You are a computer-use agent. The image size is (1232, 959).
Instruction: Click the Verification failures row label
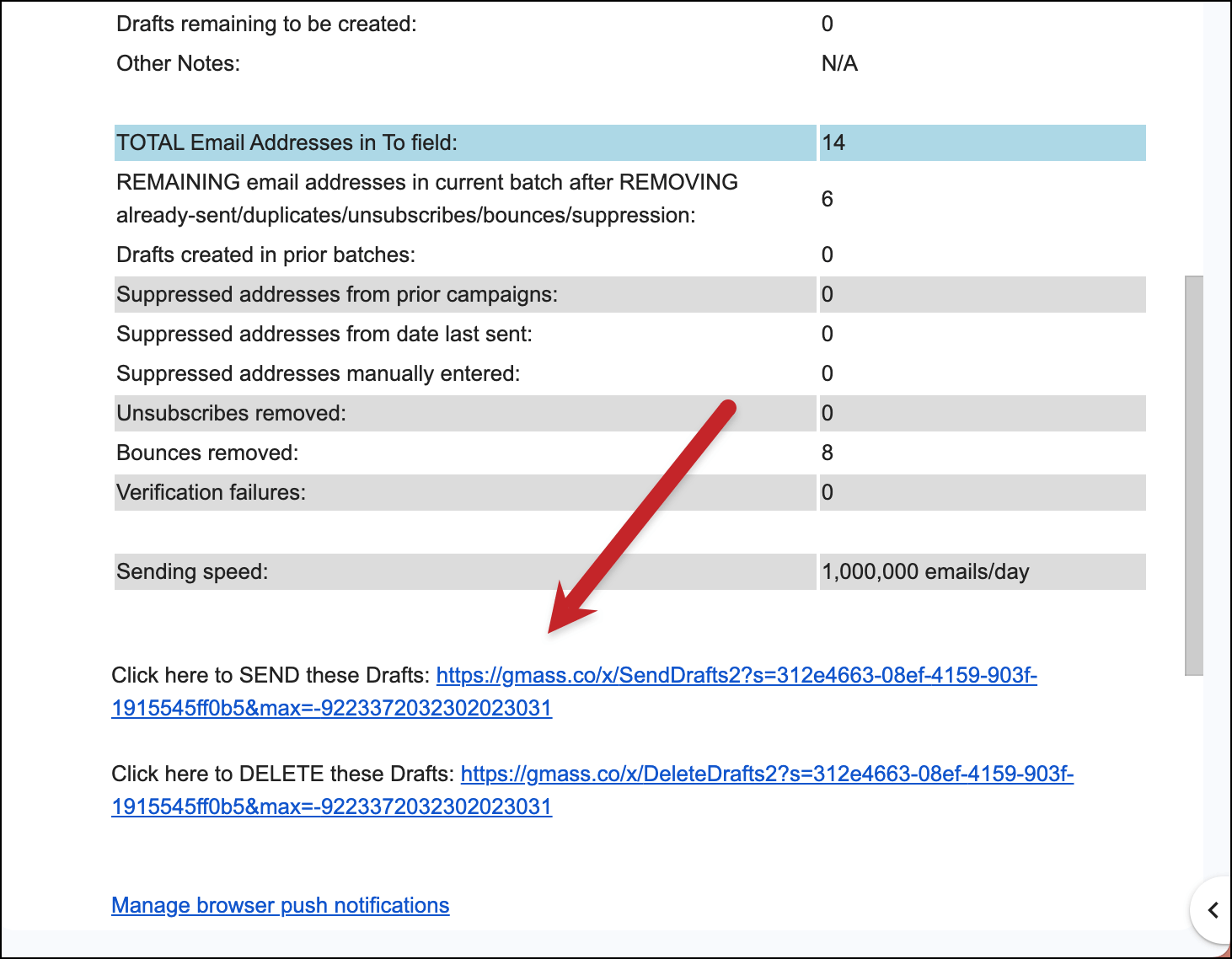pos(211,492)
